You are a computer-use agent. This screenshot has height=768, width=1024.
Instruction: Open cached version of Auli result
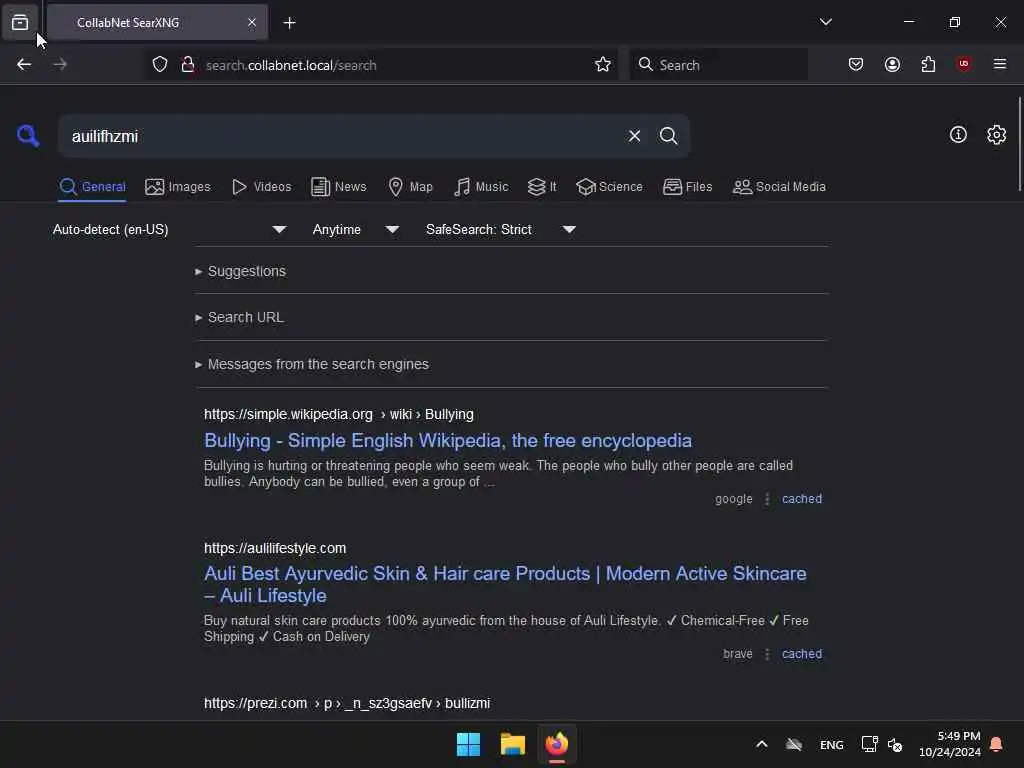[802, 654]
